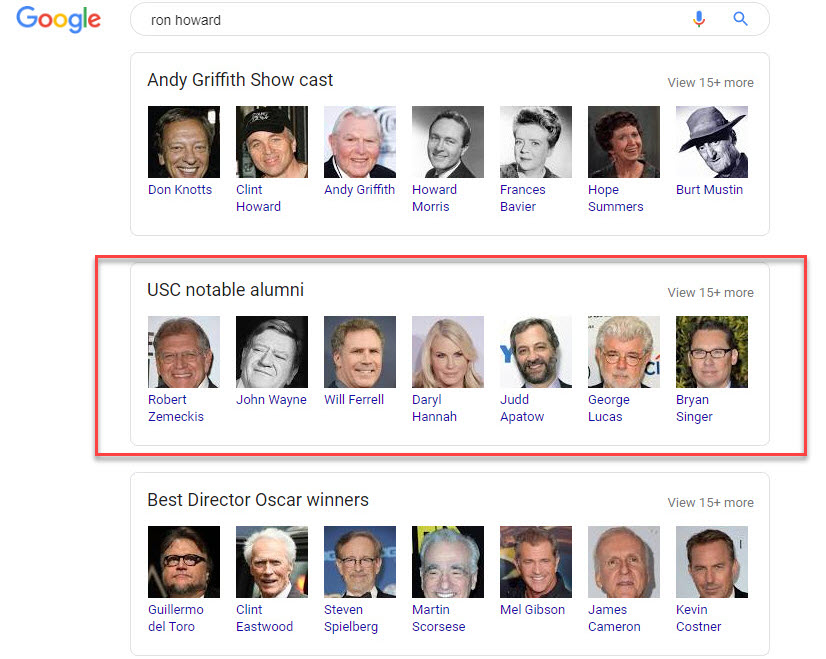Select the photo thumbnail above Andy Griffith

click(360, 142)
